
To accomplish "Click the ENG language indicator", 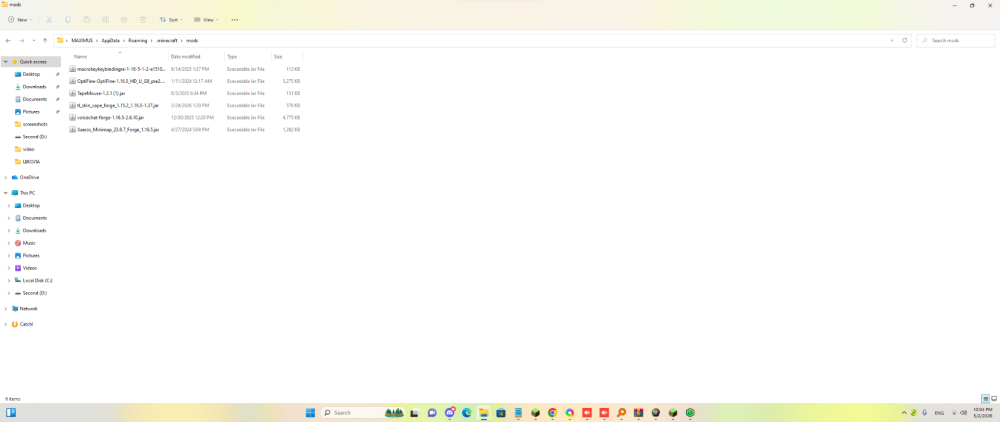I will (x=939, y=412).
